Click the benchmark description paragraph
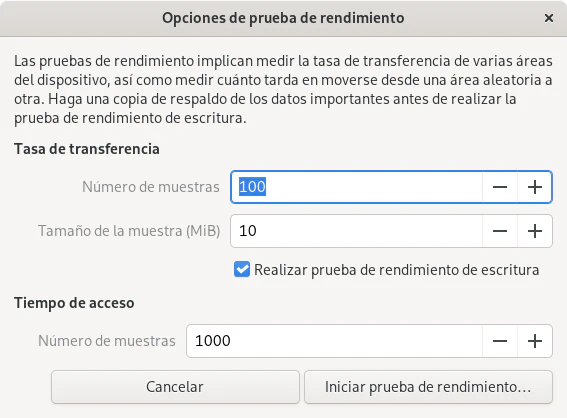This screenshot has width=567, height=418. pos(283,89)
